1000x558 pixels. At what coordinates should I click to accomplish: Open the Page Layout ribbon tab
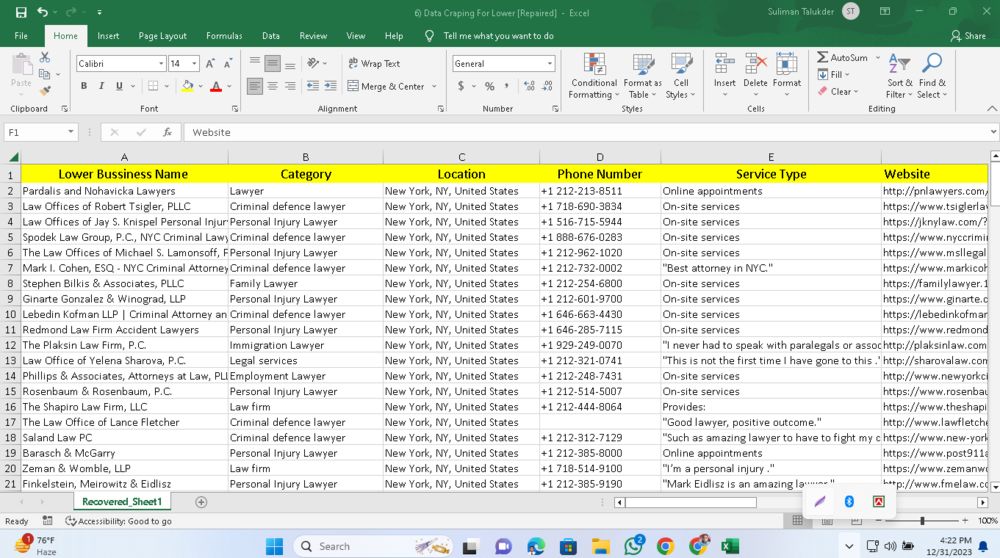162,36
